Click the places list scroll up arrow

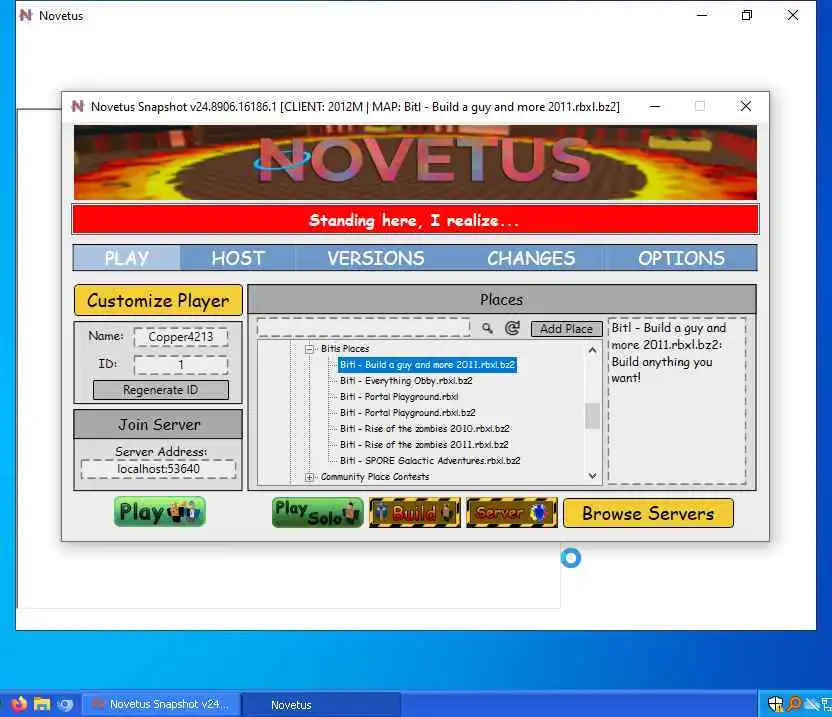[593, 350]
